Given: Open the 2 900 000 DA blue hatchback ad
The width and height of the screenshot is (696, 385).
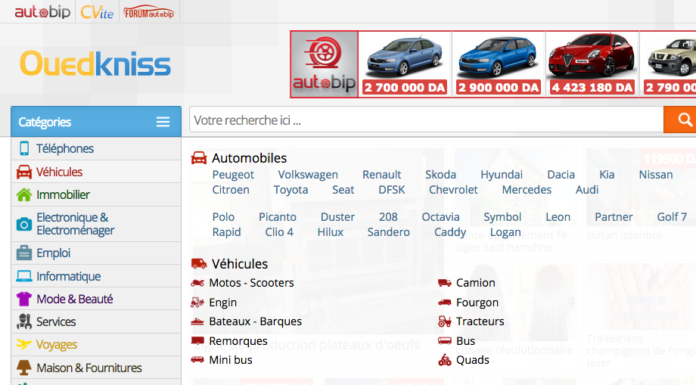Looking at the screenshot, I should (x=498, y=64).
